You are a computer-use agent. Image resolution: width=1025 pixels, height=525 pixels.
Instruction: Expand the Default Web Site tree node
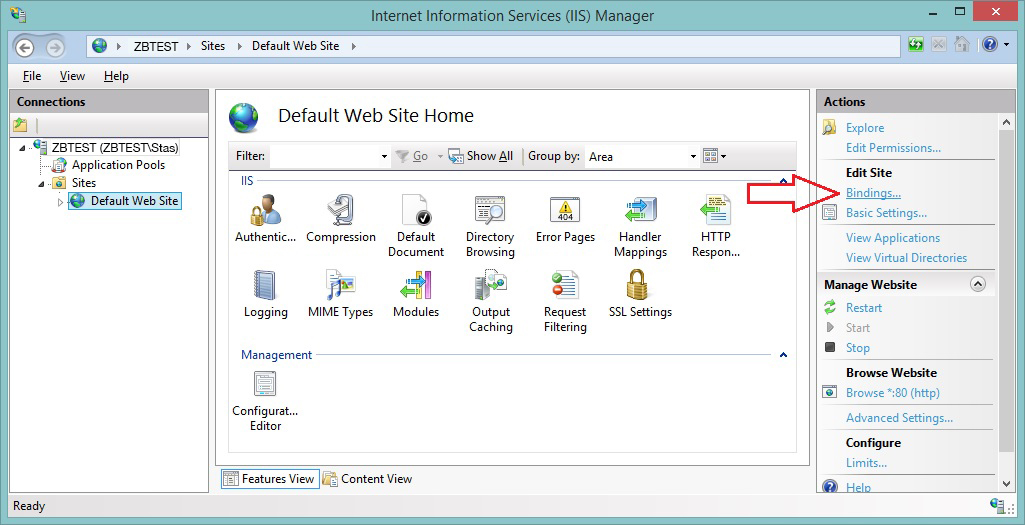(x=60, y=202)
